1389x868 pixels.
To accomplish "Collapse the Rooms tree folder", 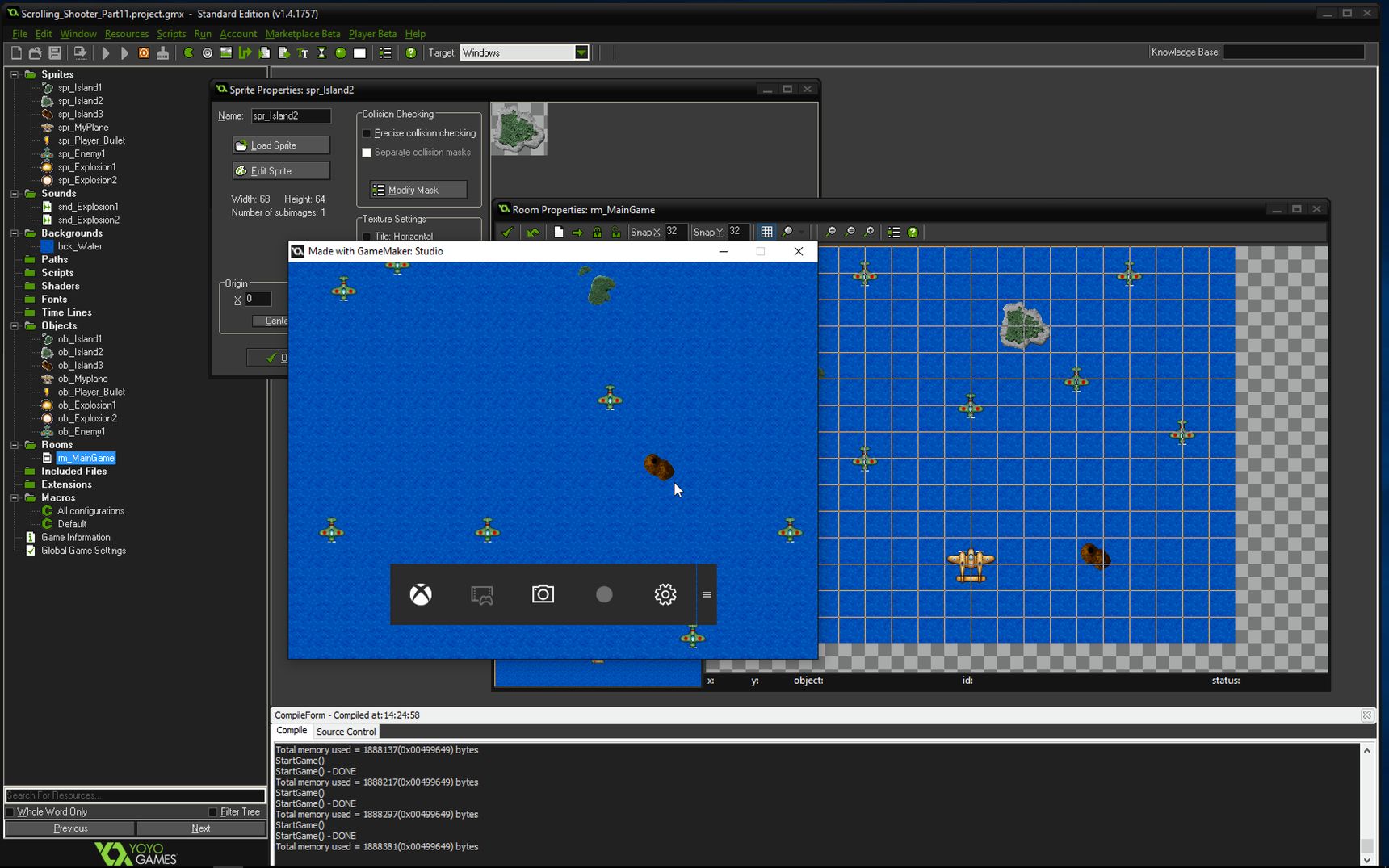I will 15,445.
